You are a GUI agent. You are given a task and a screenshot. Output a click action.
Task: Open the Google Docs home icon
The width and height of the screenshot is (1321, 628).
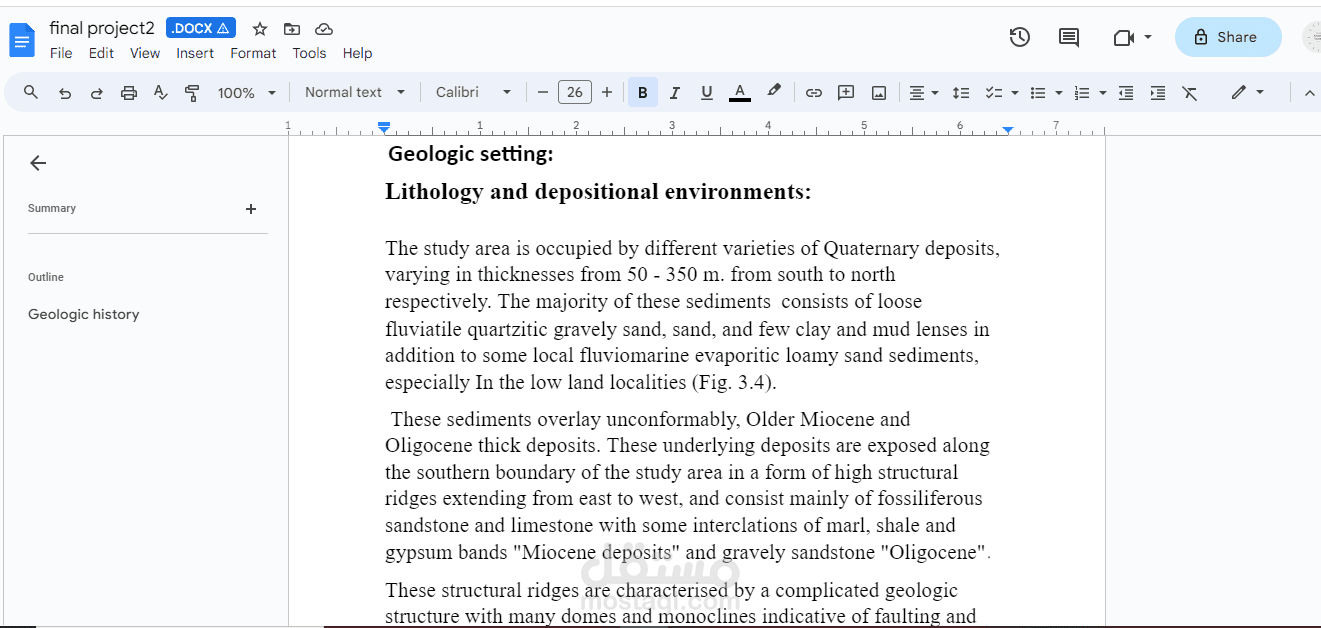(21, 40)
